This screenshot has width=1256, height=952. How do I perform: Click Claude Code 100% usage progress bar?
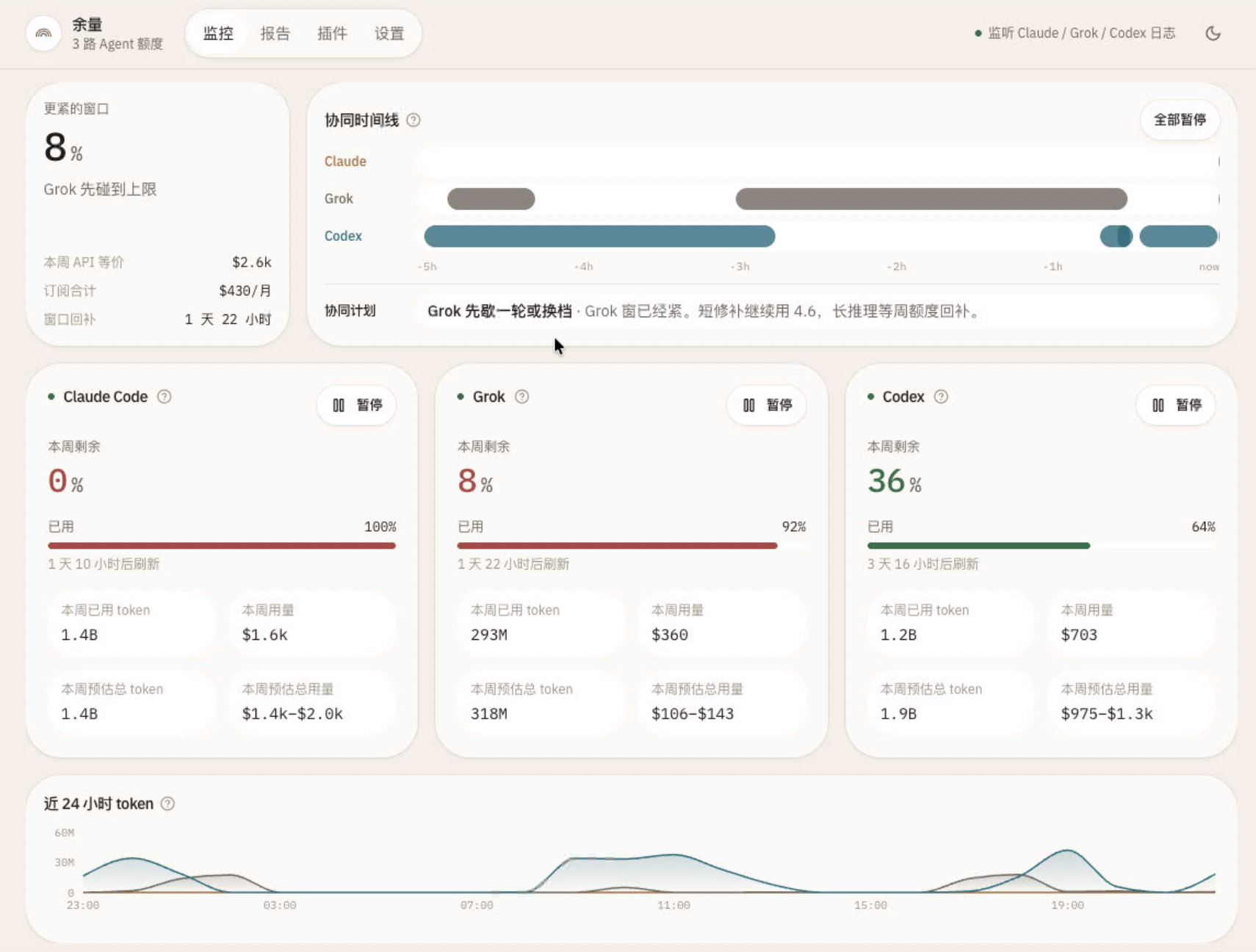tap(222, 546)
